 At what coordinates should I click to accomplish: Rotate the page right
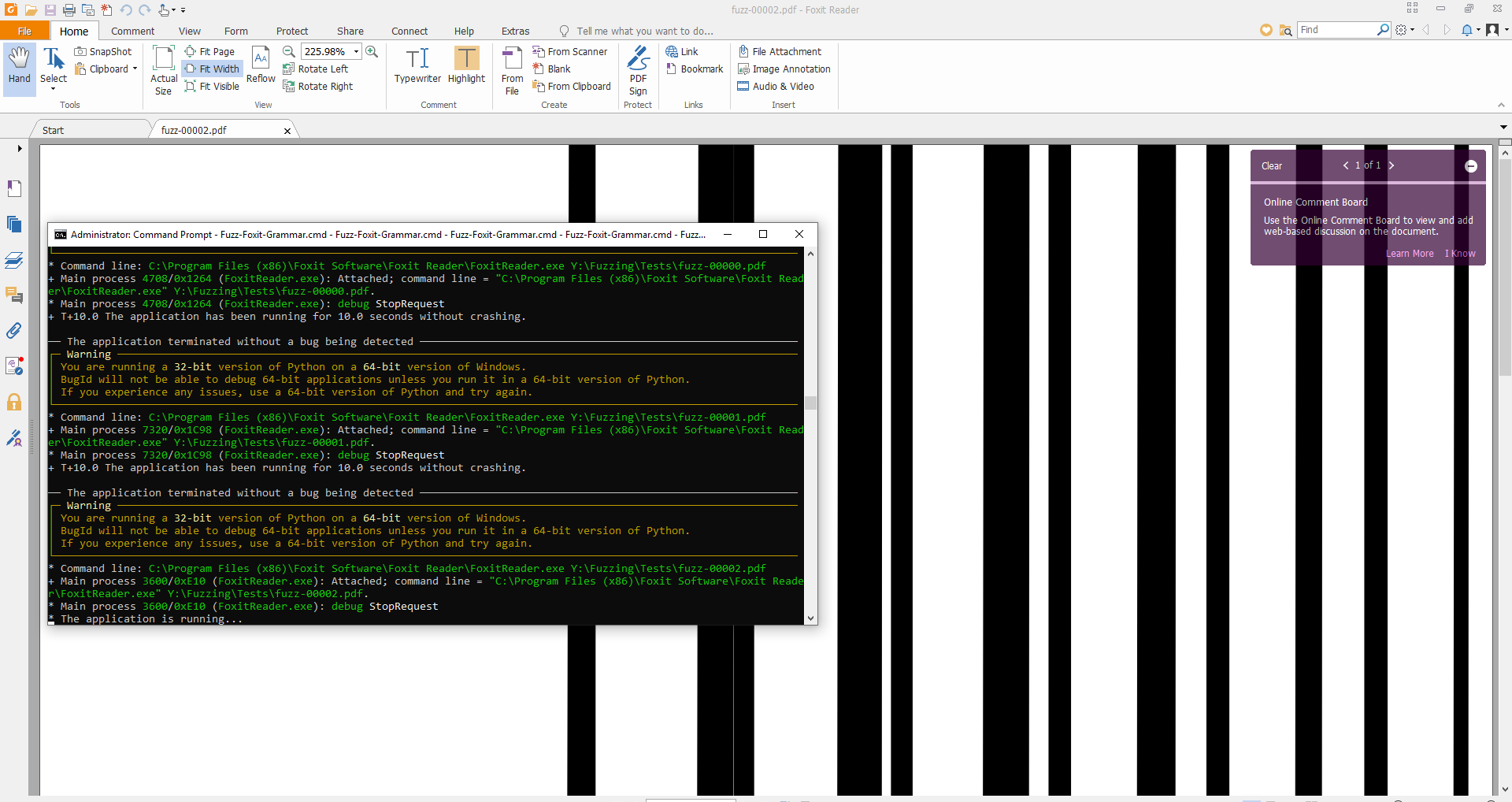(x=318, y=87)
